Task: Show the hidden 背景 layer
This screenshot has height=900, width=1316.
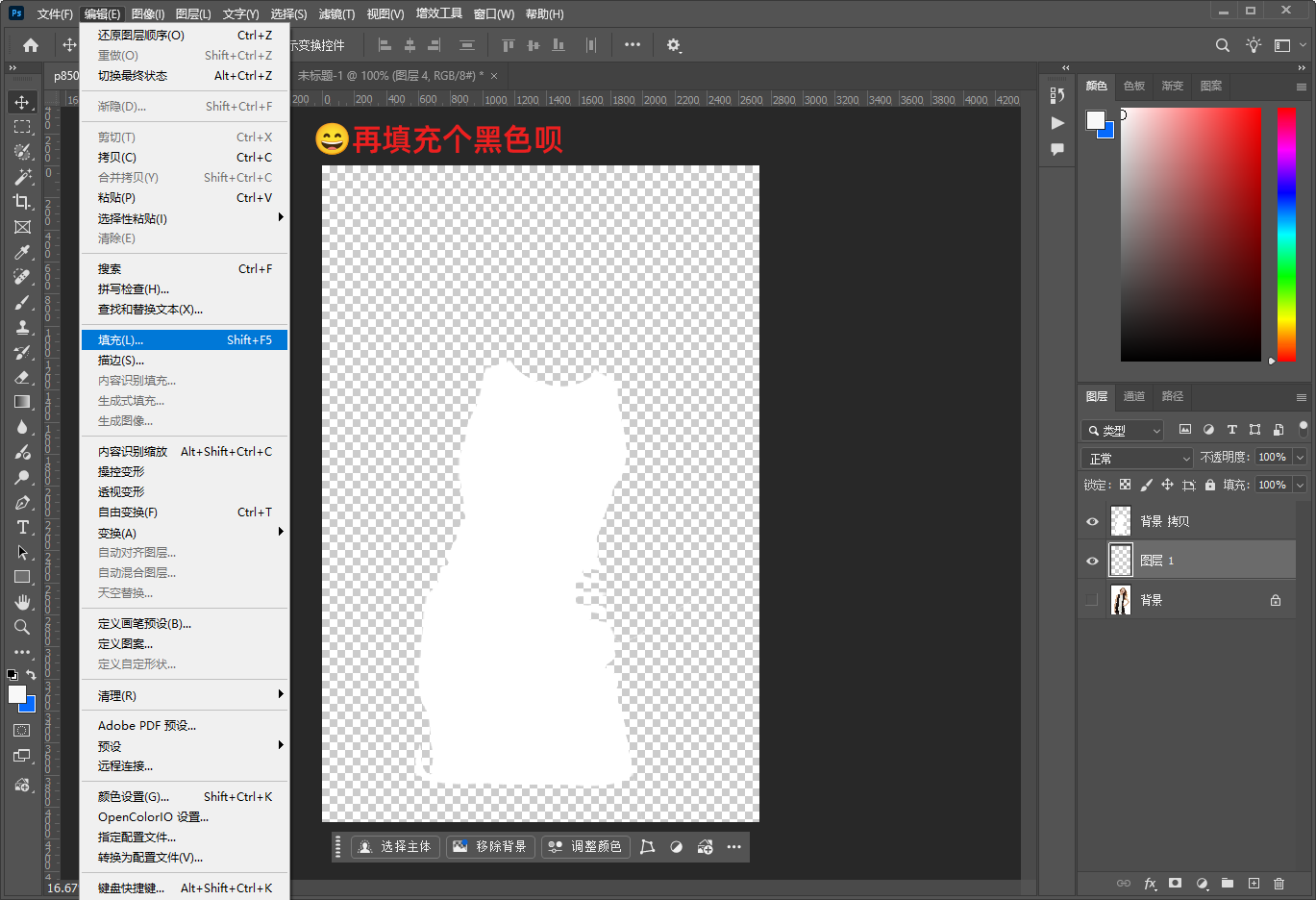Action: [1092, 600]
